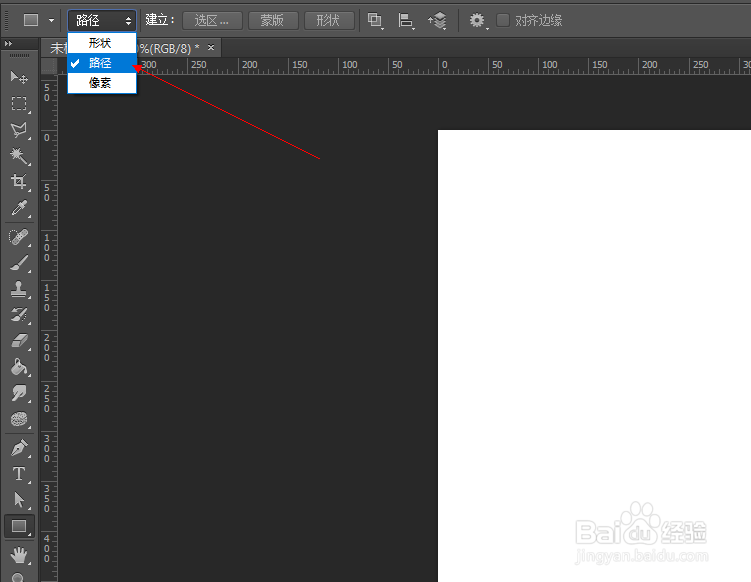Click the 形状 button beside 蒙版
This screenshot has height=582, width=751.
pyautogui.click(x=329, y=21)
